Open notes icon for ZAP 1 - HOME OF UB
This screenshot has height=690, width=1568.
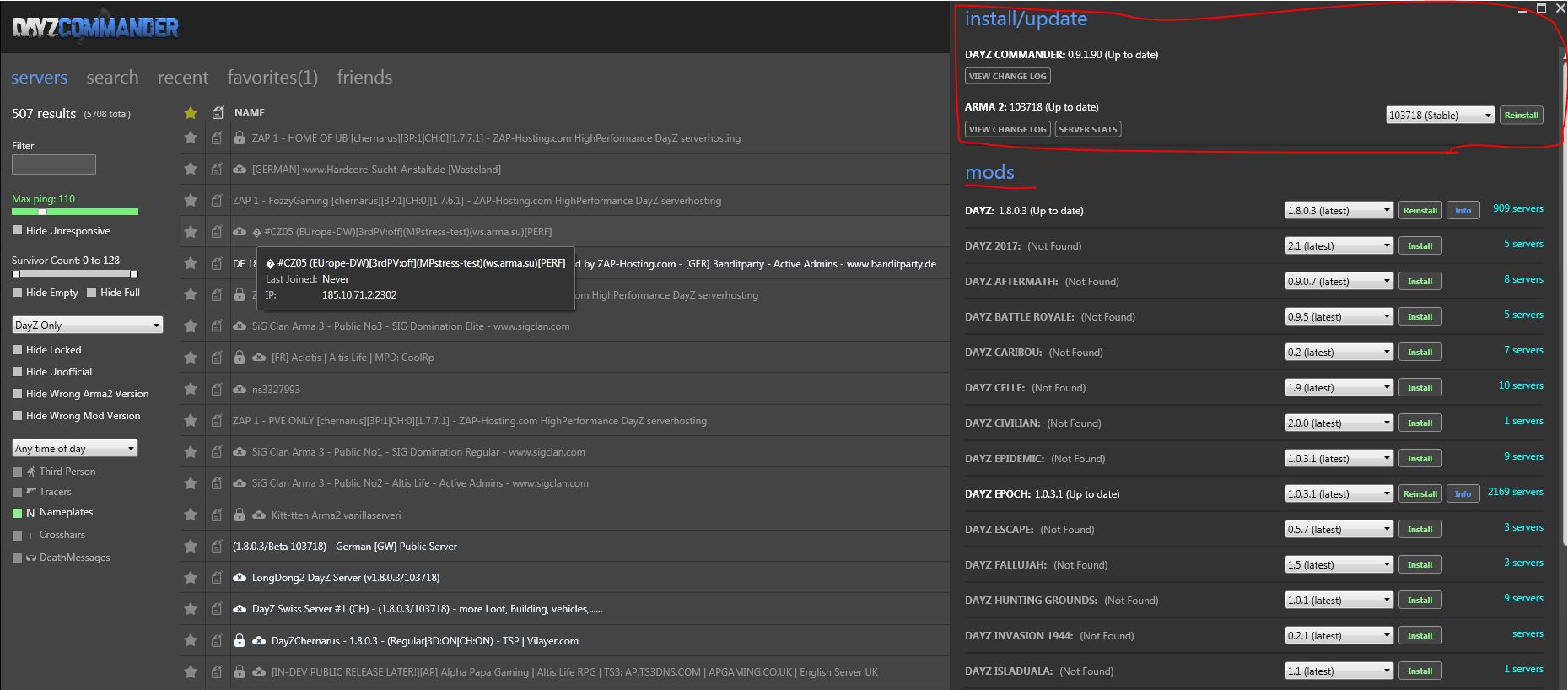pyautogui.click(x=217, y=137)
